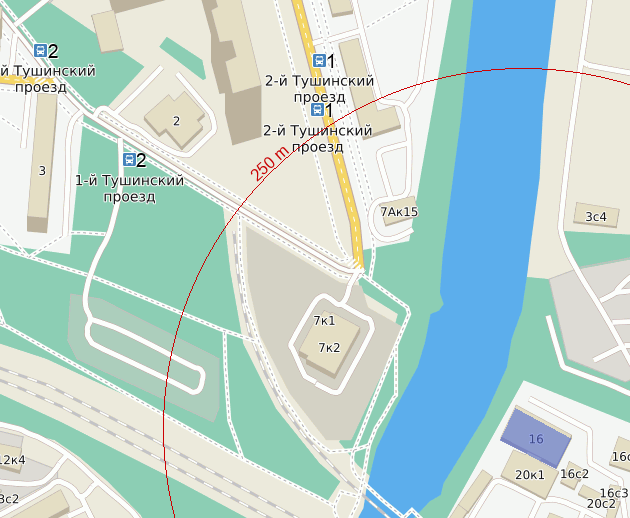
Task: Select building 12к4
Action: 11,459
